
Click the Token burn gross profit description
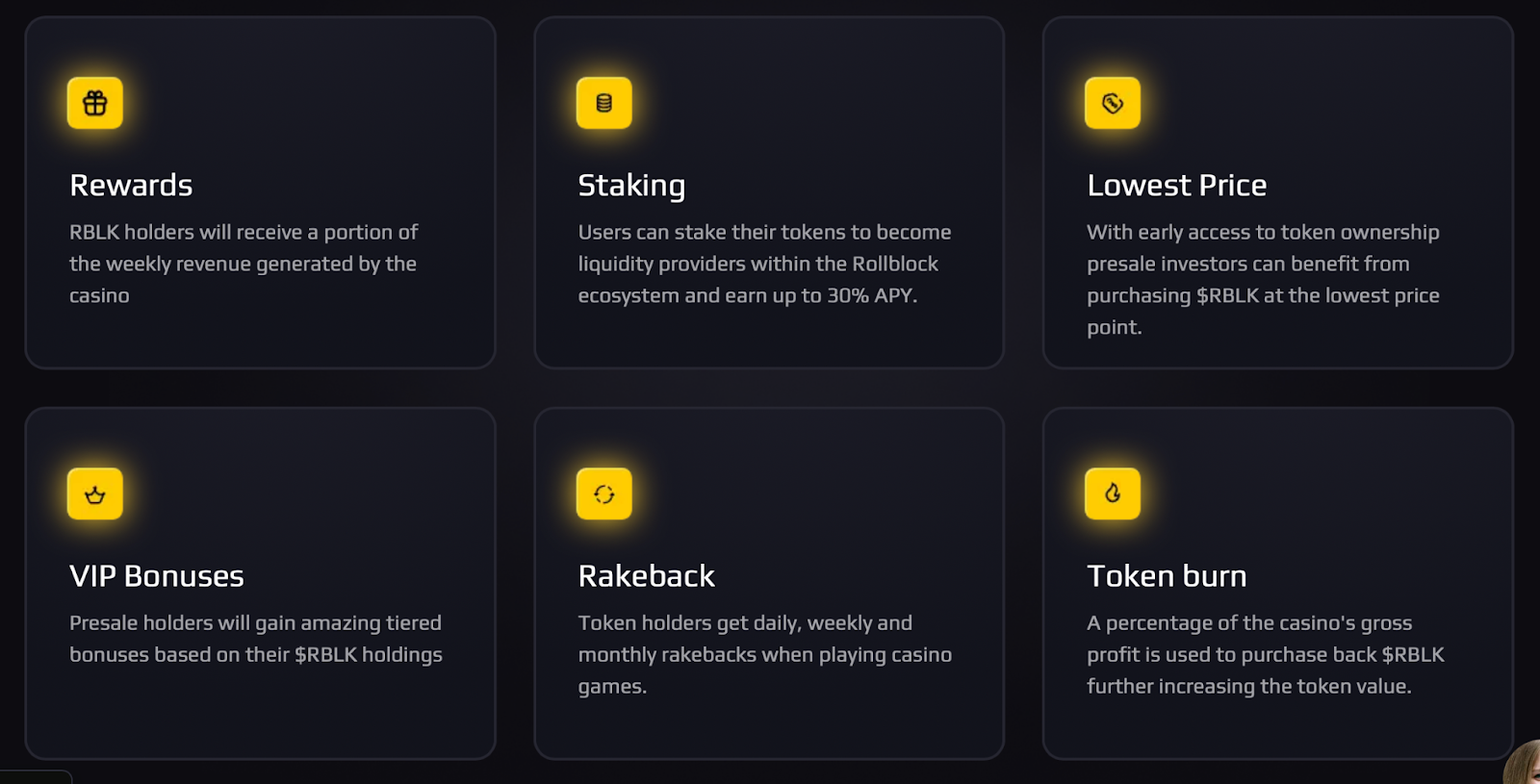(x=1266, y=654)
